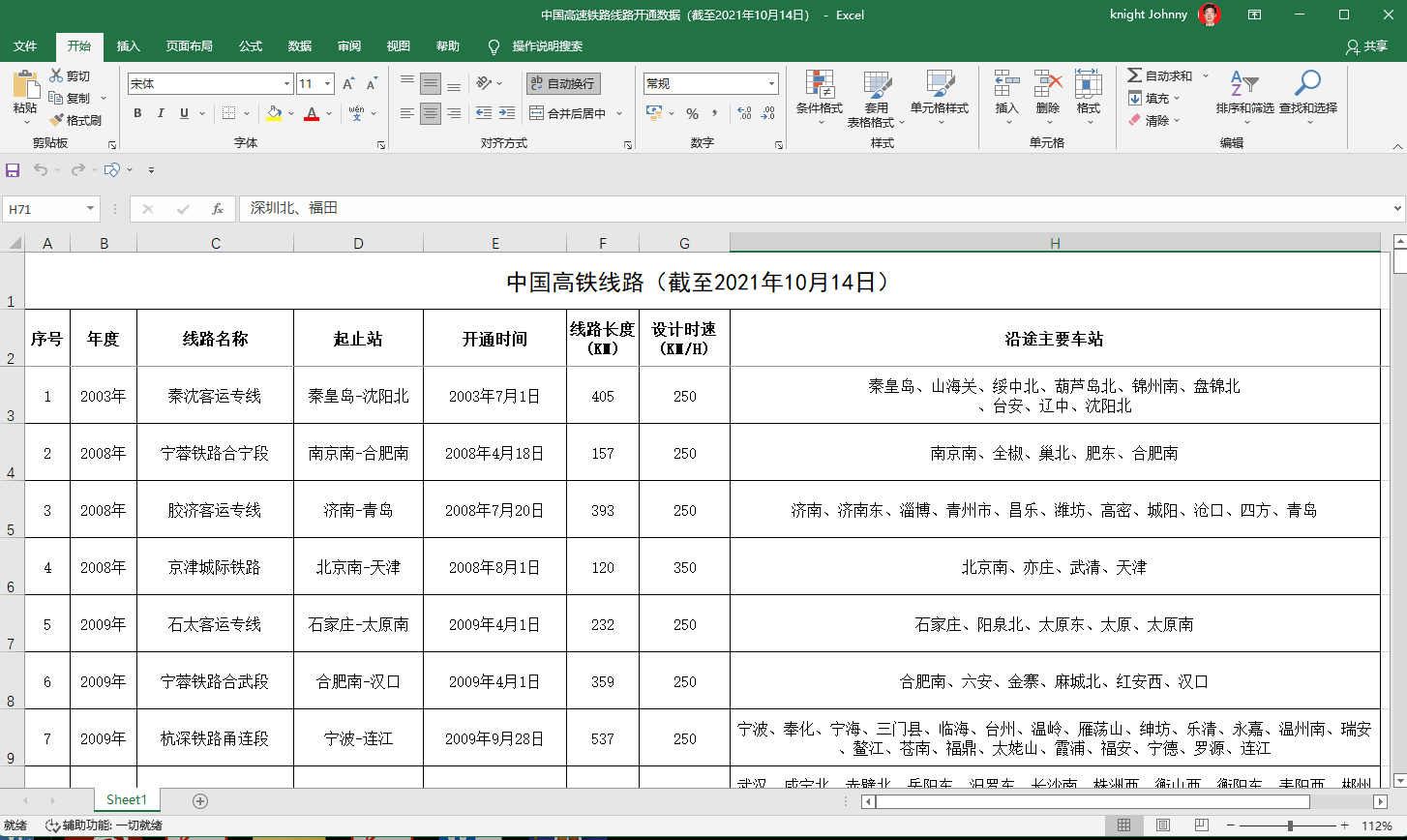The width and height of the screenshot is (1407, 840).
Task: Click the 条件格式 conditional formatting icon
Action: [x=819, y=85]
